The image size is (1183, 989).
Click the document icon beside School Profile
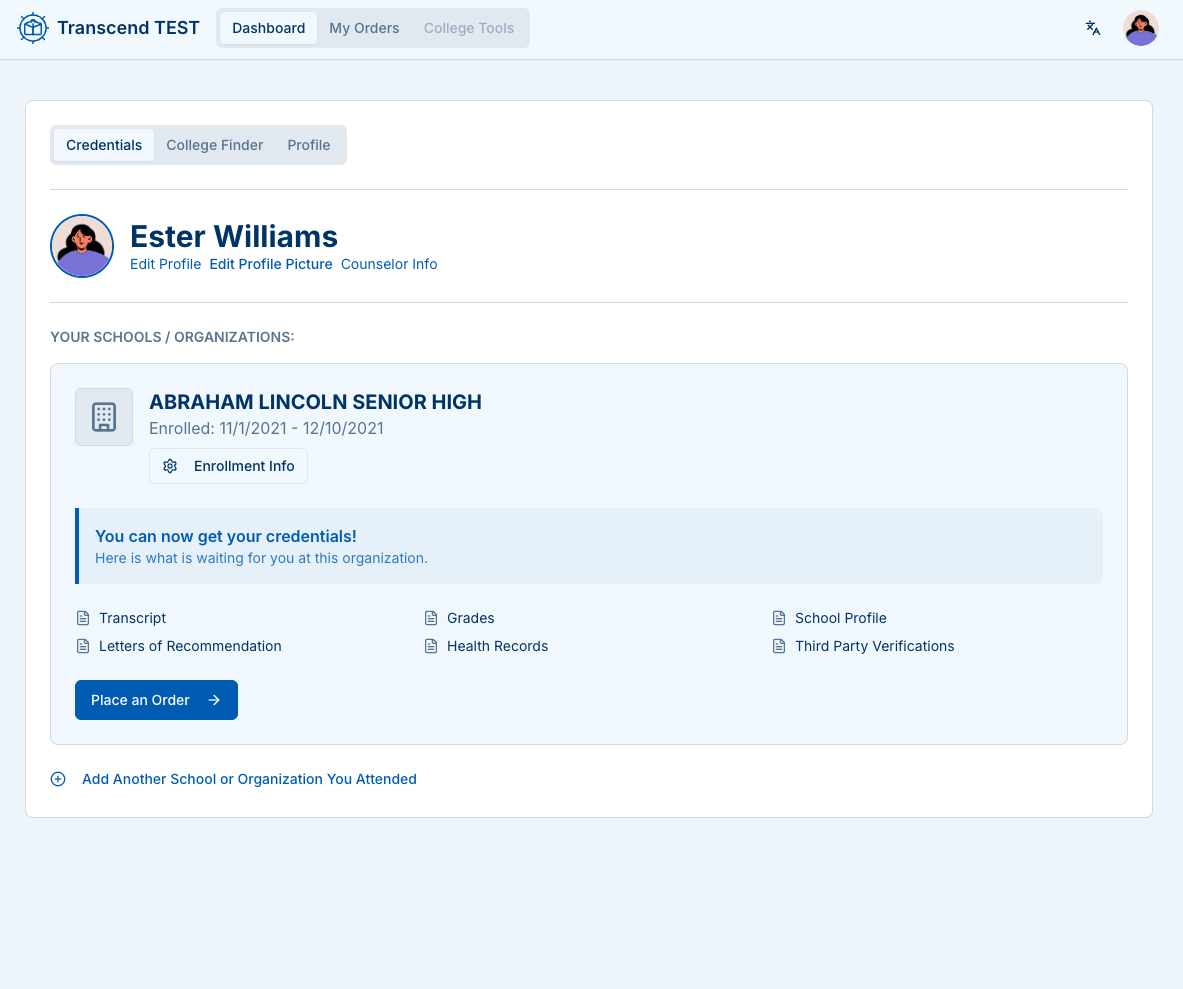pyautogui.click(x=778, y=617)
